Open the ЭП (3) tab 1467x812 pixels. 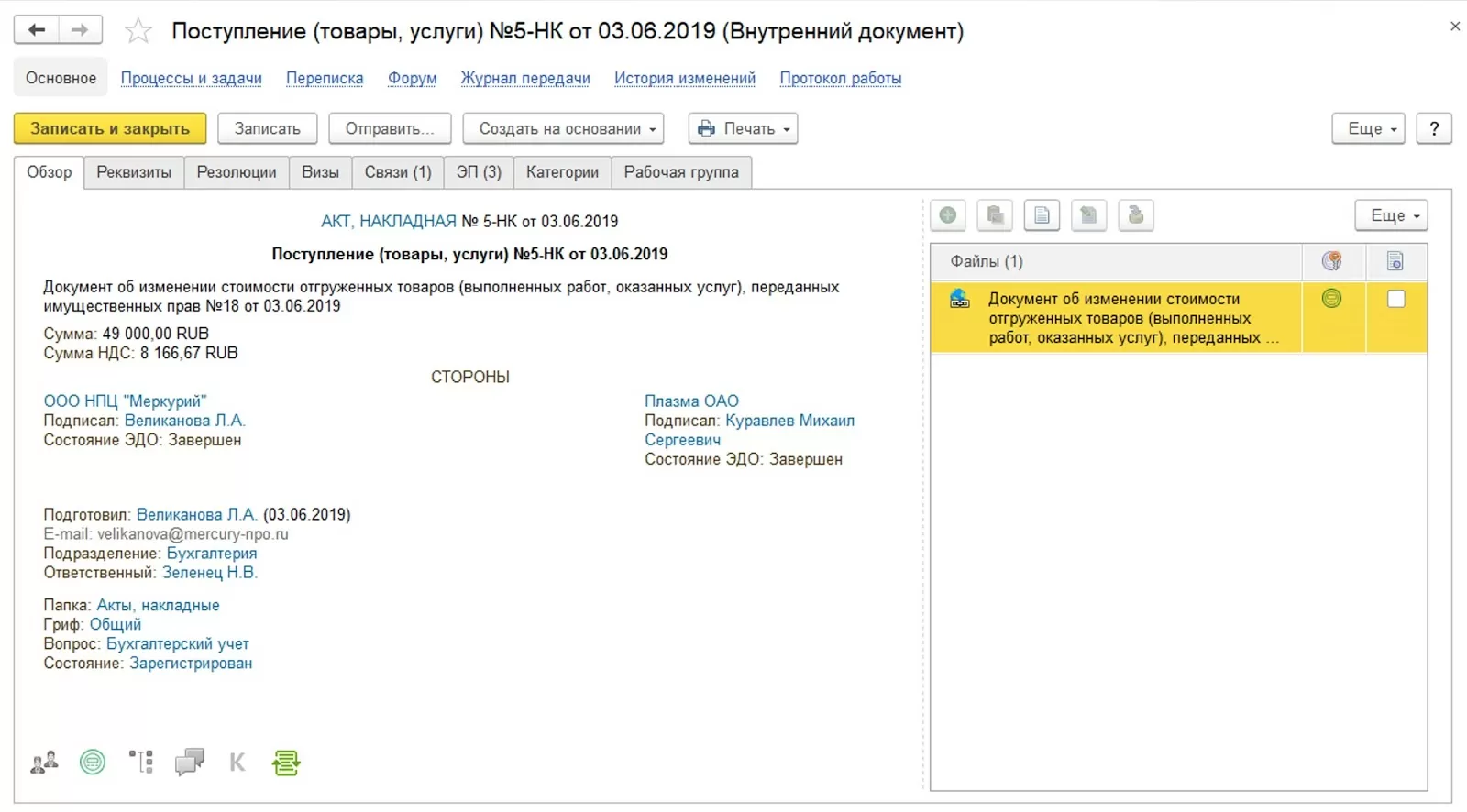point(479,172)
